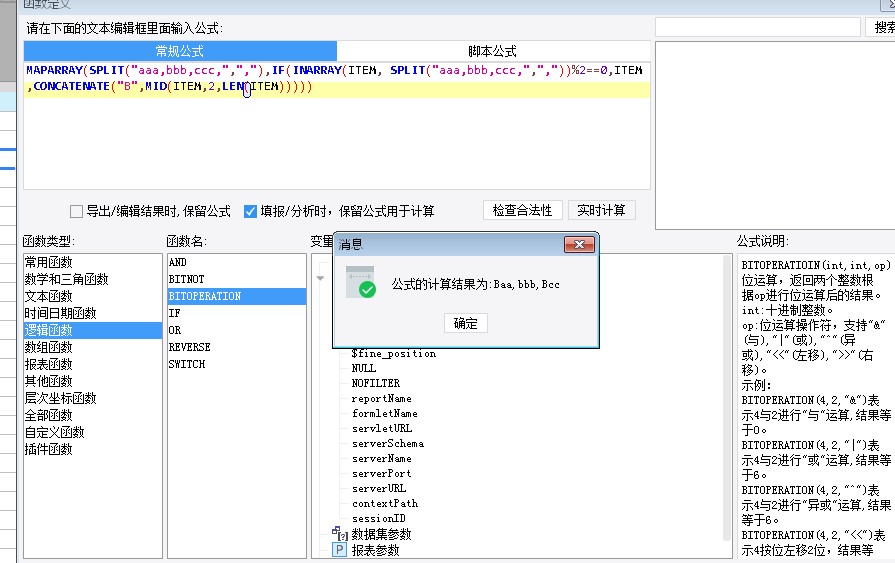Switch to 常规公式 tab

click(180, 51)
